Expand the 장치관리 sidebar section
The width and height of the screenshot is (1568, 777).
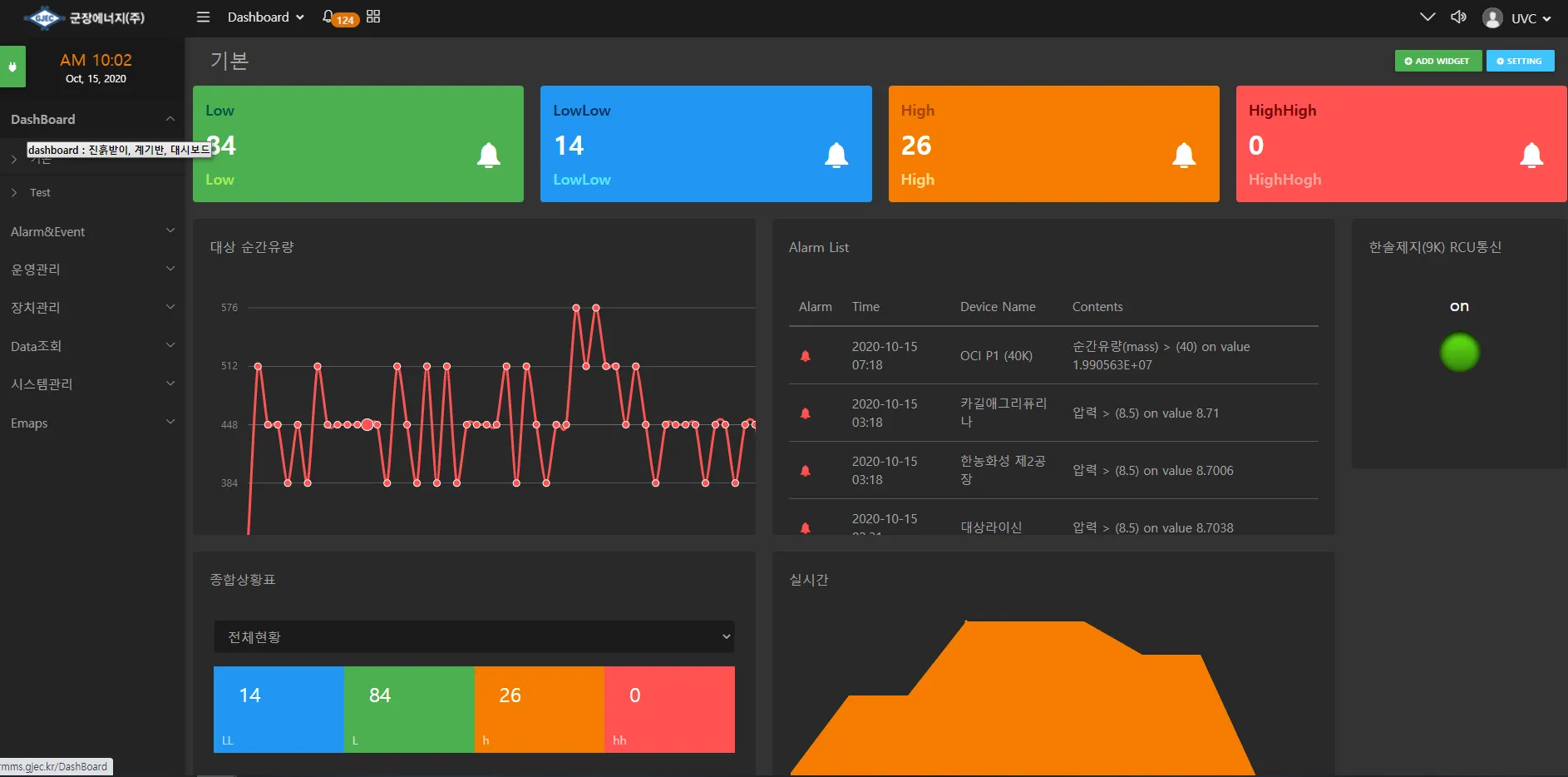(91, 308)
